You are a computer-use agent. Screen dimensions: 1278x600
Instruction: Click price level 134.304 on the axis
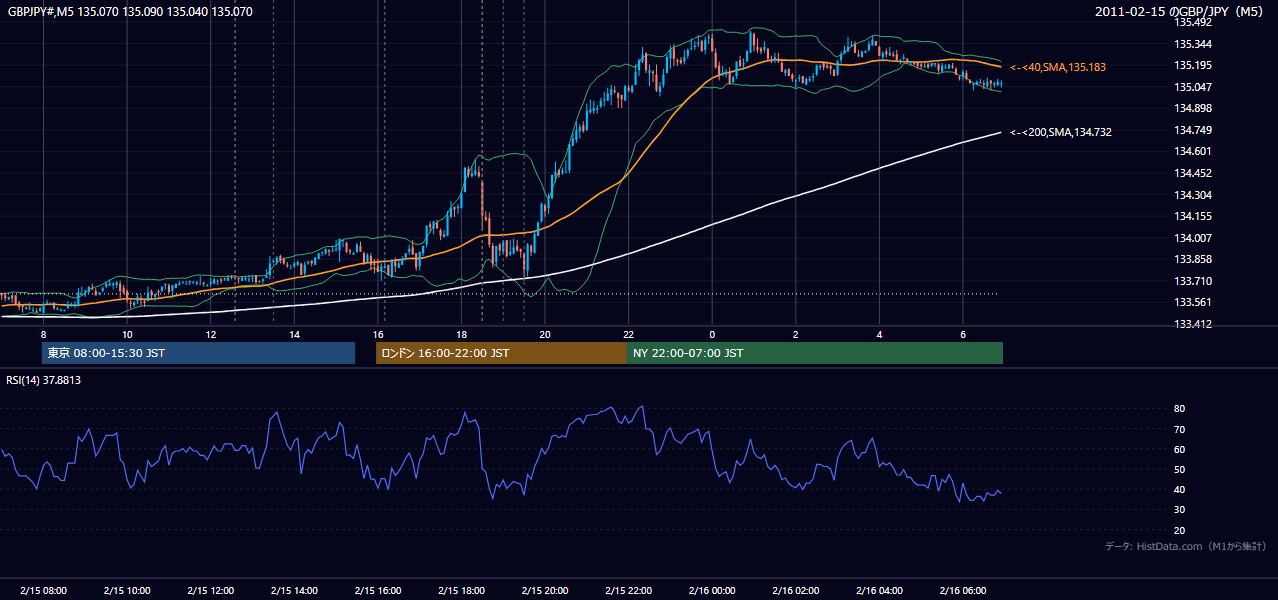click(1193, 195)
